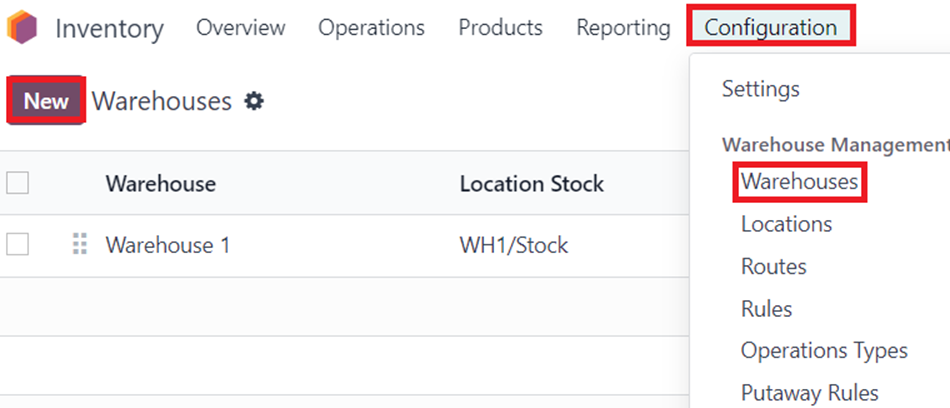This screenshot has width=950, height=408.
Task: Open the Reporting dropdown menu
Action: (x=623, y=28)
